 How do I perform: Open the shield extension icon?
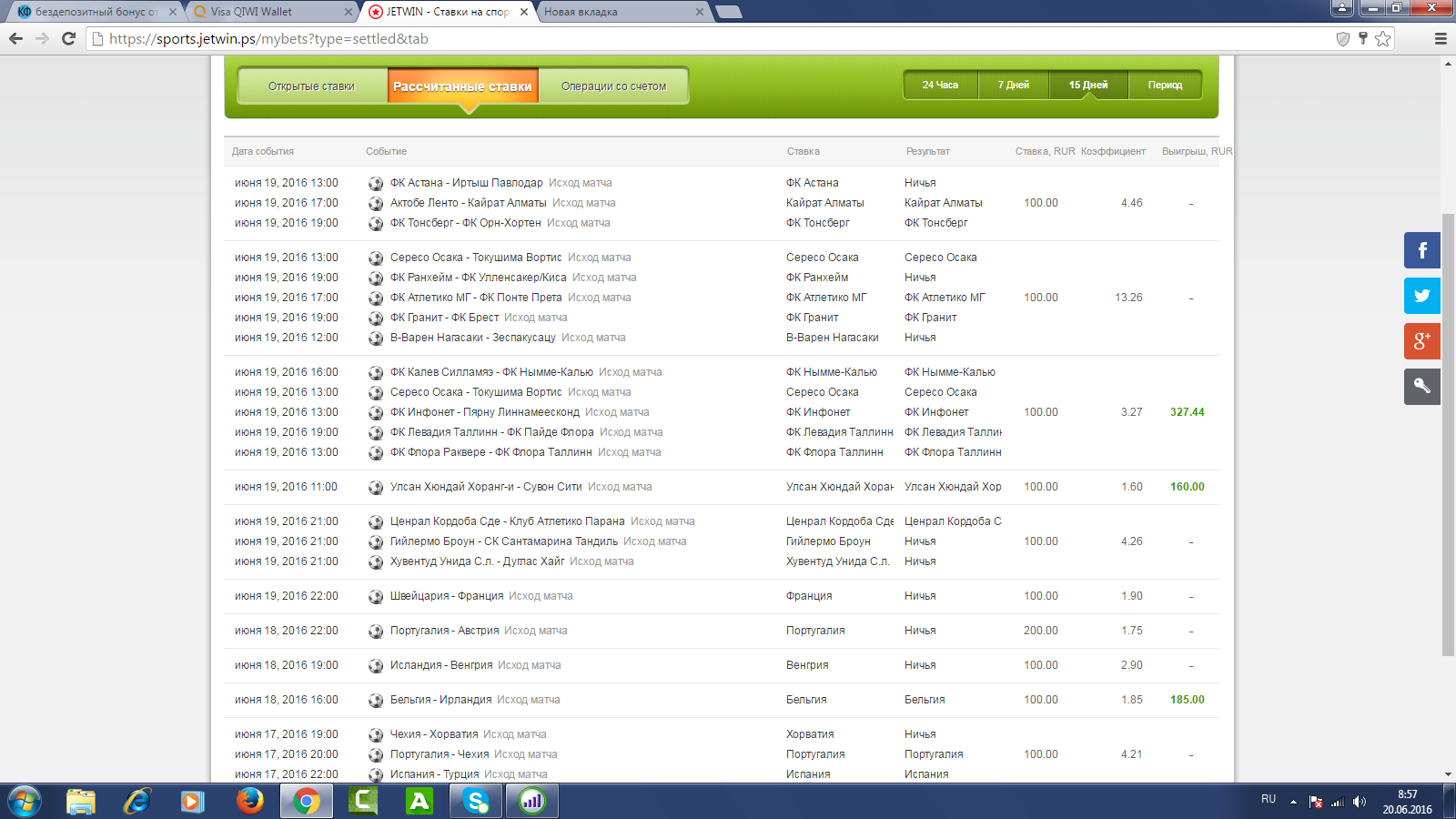coord(1342,38)
